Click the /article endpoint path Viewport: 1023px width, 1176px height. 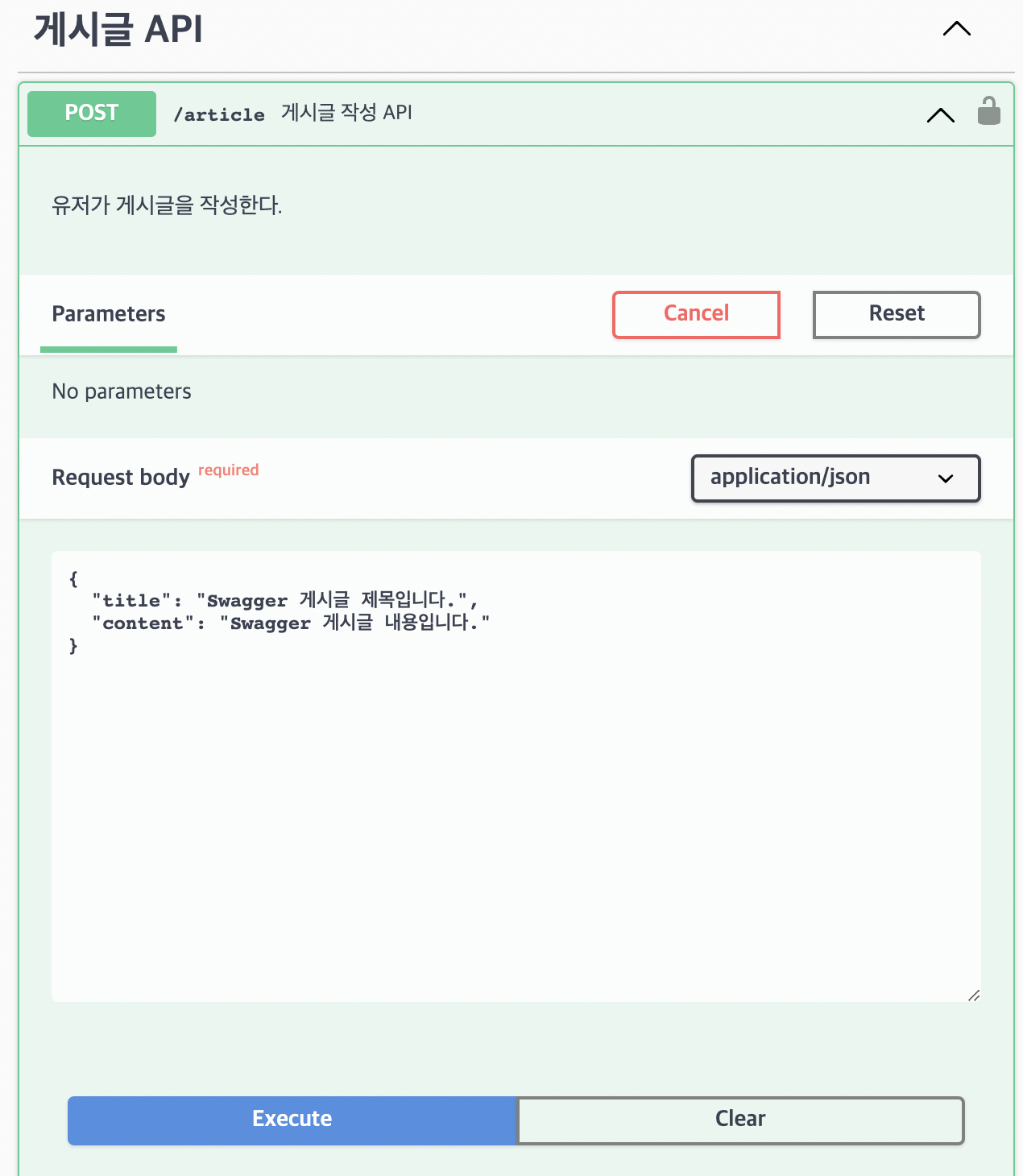tap(219, 114)
